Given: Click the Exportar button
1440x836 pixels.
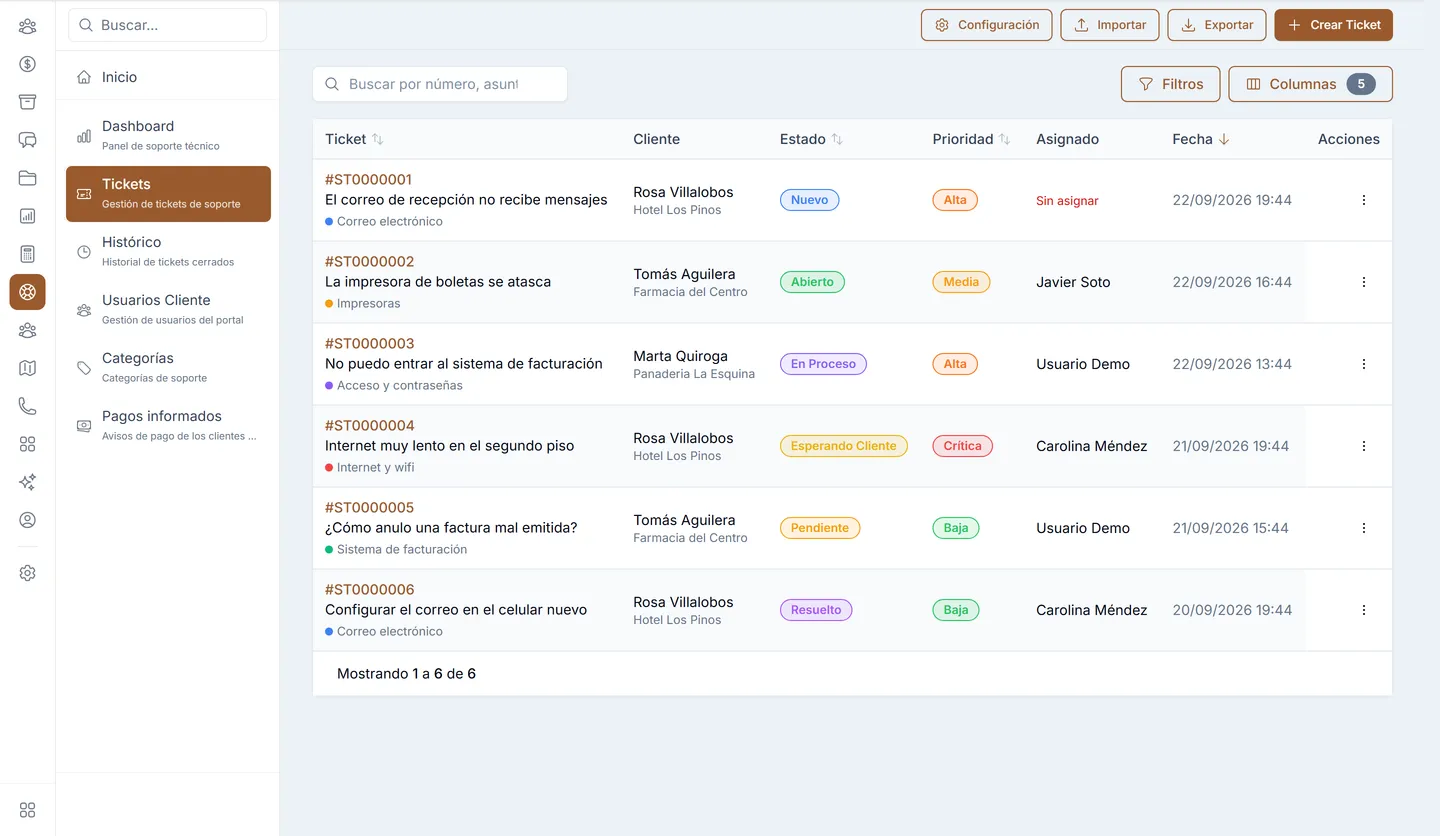Looking at the screenshot, I should [1217, 25].
